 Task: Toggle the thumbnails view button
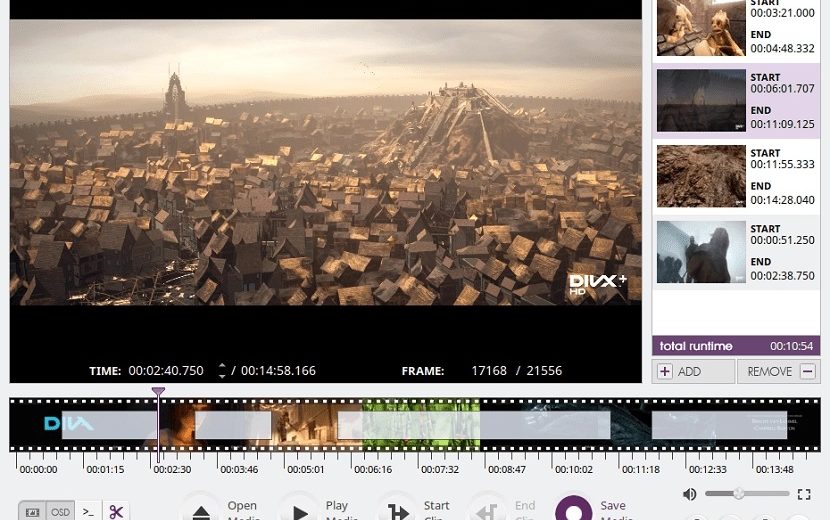[32, 512]
